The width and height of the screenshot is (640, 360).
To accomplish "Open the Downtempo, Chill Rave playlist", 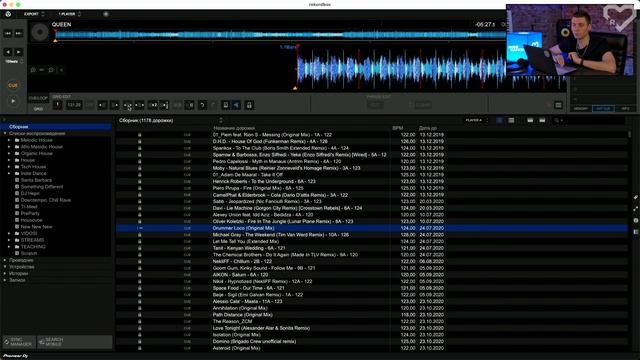I will (45, 200).
